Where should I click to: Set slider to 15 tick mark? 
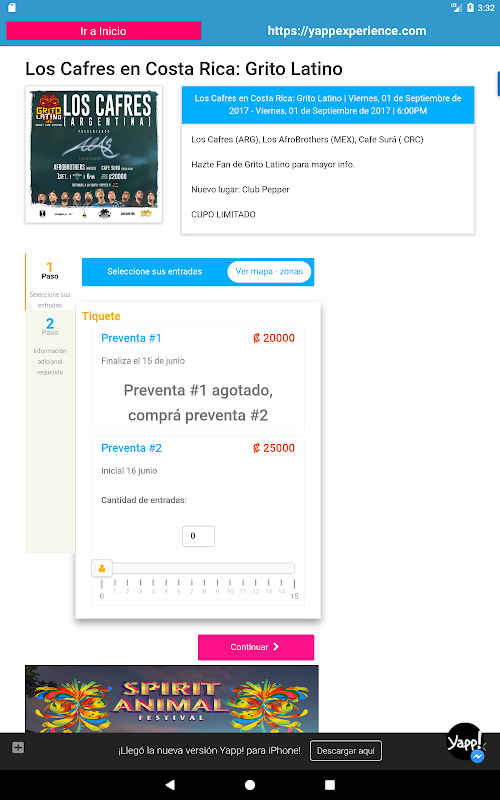pyautogui.click(x=294, y=585)
